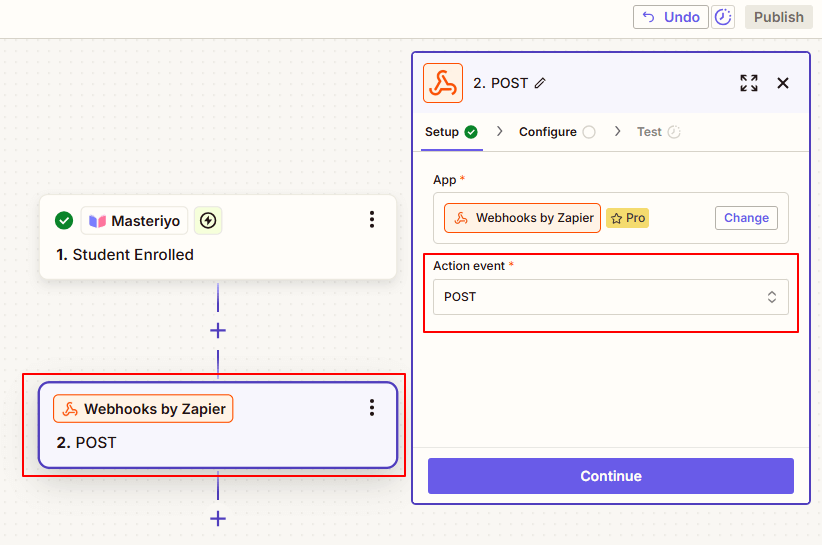The image size is (822, 545).
Task: Open the Webhooks step three-dot menu
Action: click(372, 408)
